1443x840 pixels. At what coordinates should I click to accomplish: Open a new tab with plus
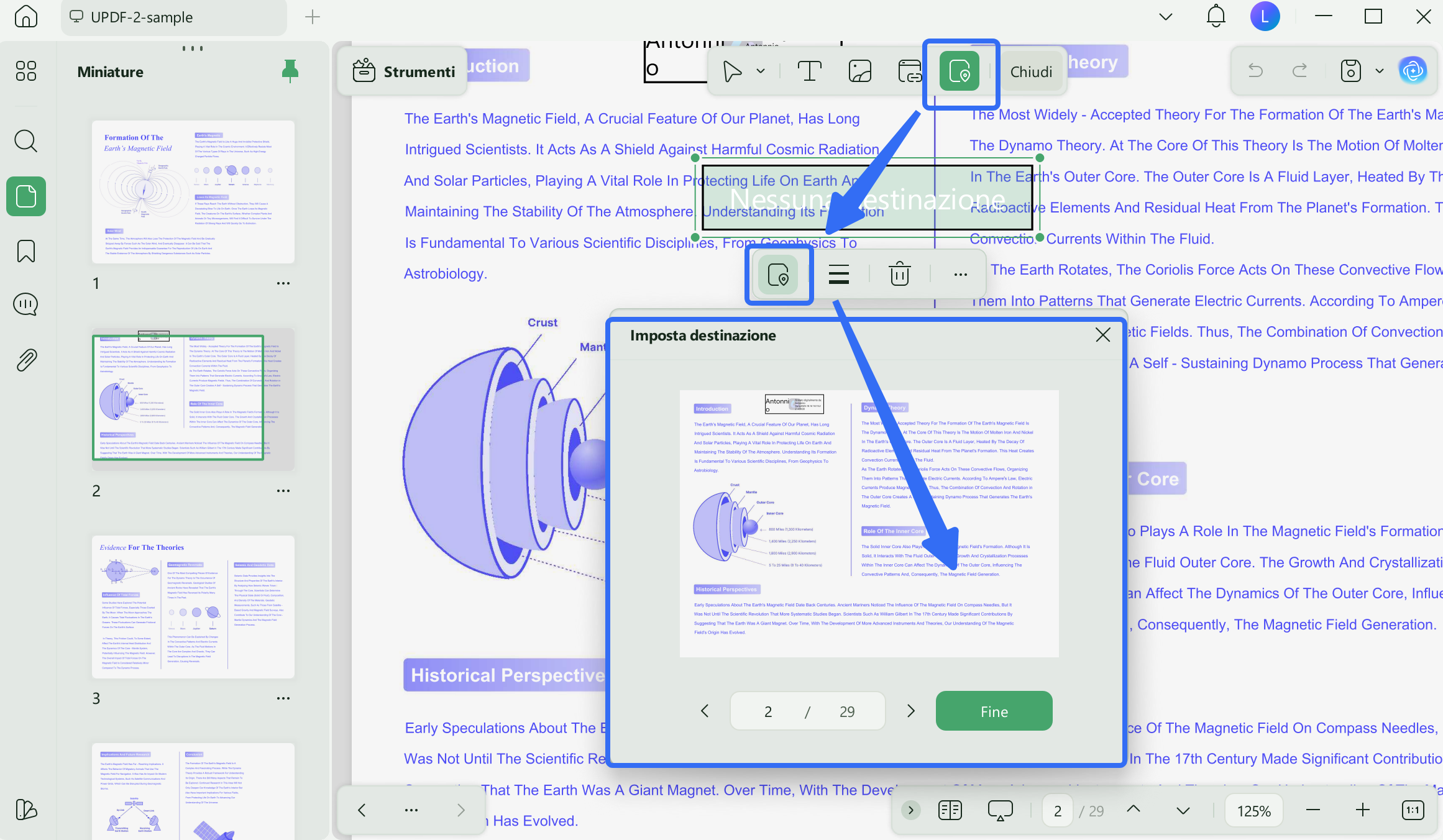point(313,17)
